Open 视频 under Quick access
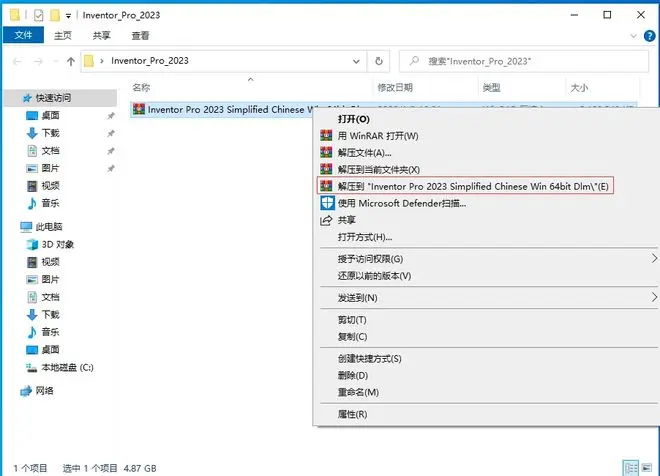The width and height of the screenshot is (660, 476). (51, 186)
